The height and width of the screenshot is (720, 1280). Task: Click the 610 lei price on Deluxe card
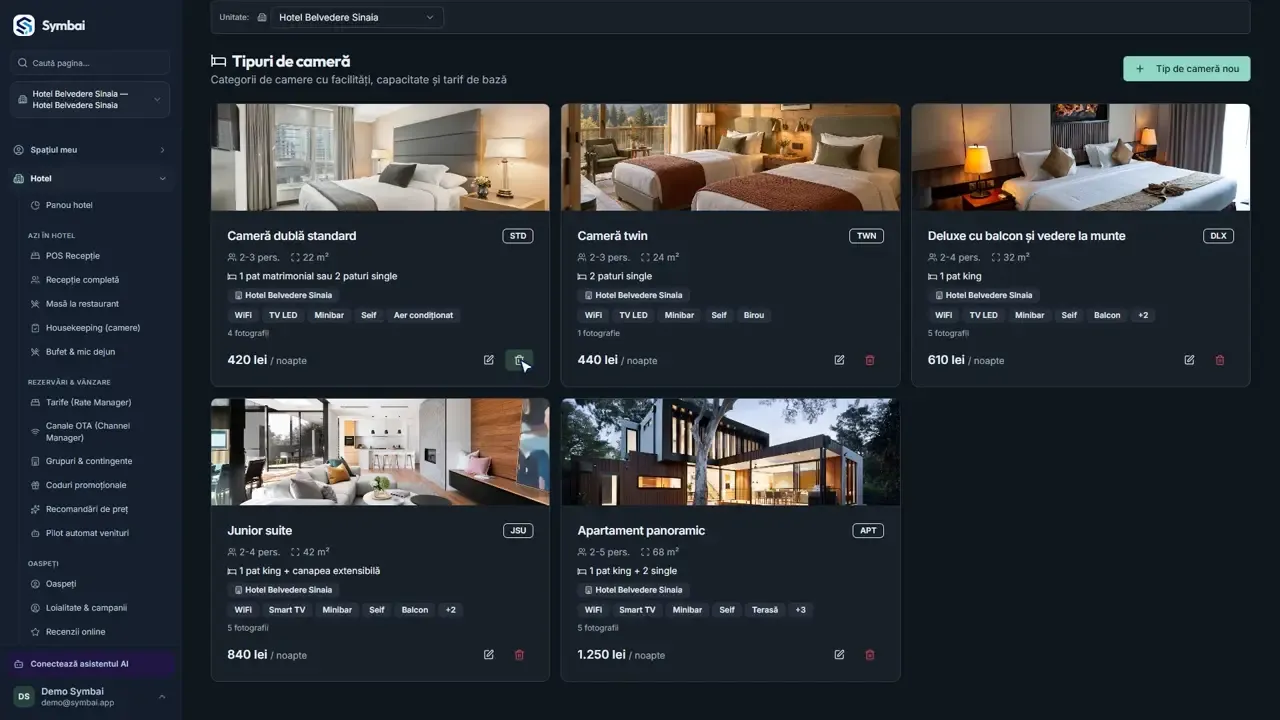946,360
